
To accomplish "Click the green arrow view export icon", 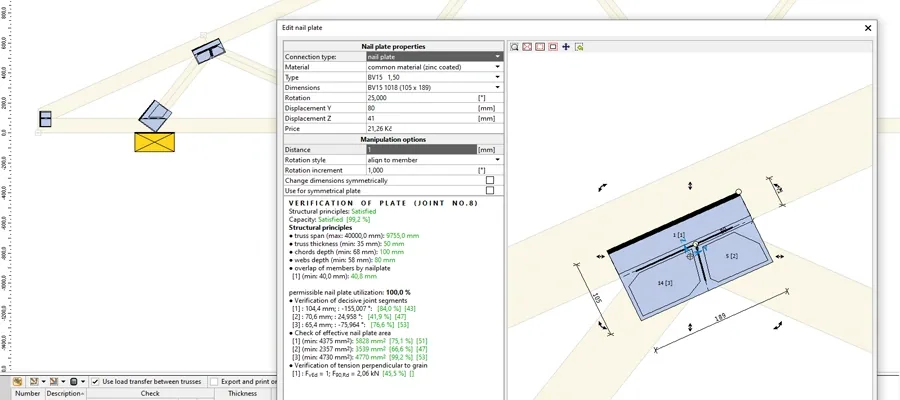I will coord(579,47).
